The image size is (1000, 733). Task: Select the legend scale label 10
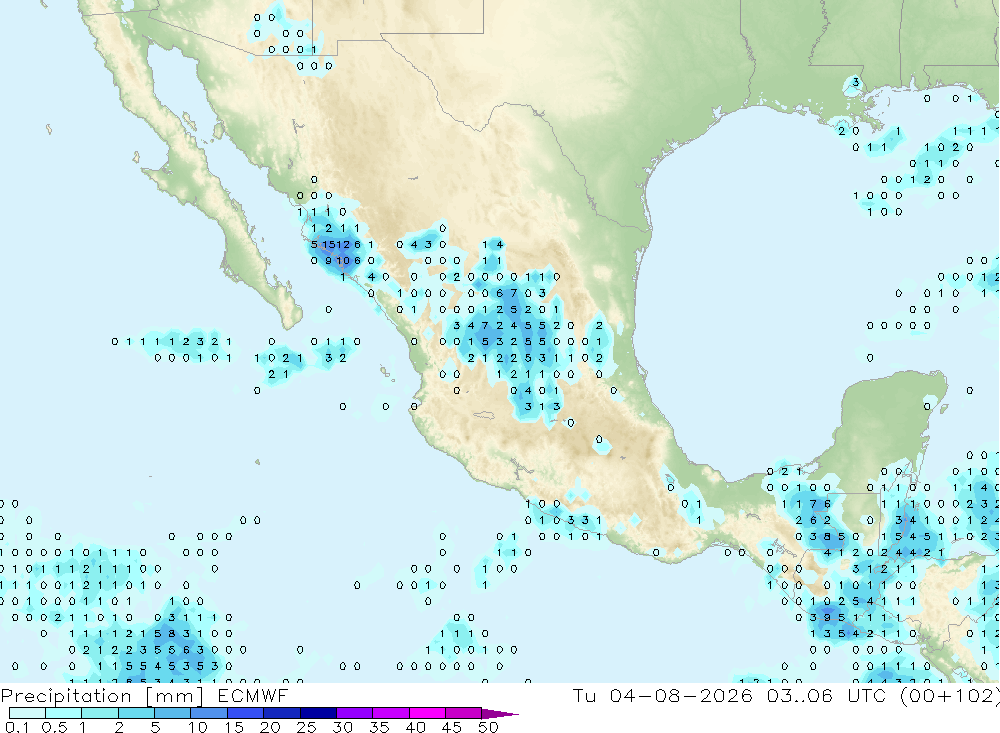tap(198, 727)
